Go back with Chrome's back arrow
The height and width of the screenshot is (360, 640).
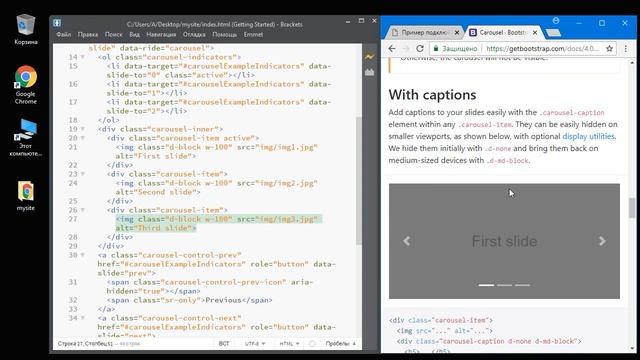click(392, 49)
